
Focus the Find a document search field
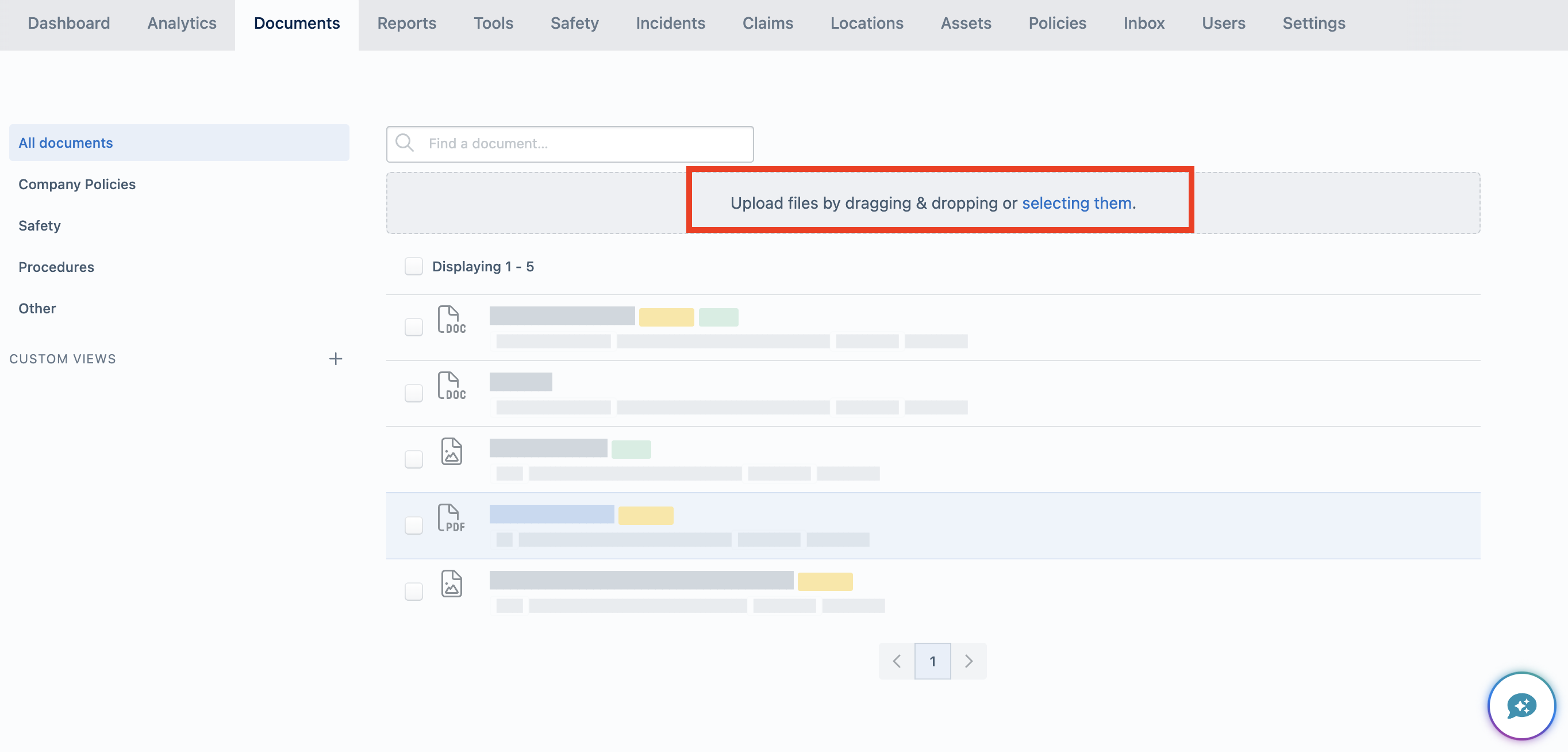click(570, 144)
